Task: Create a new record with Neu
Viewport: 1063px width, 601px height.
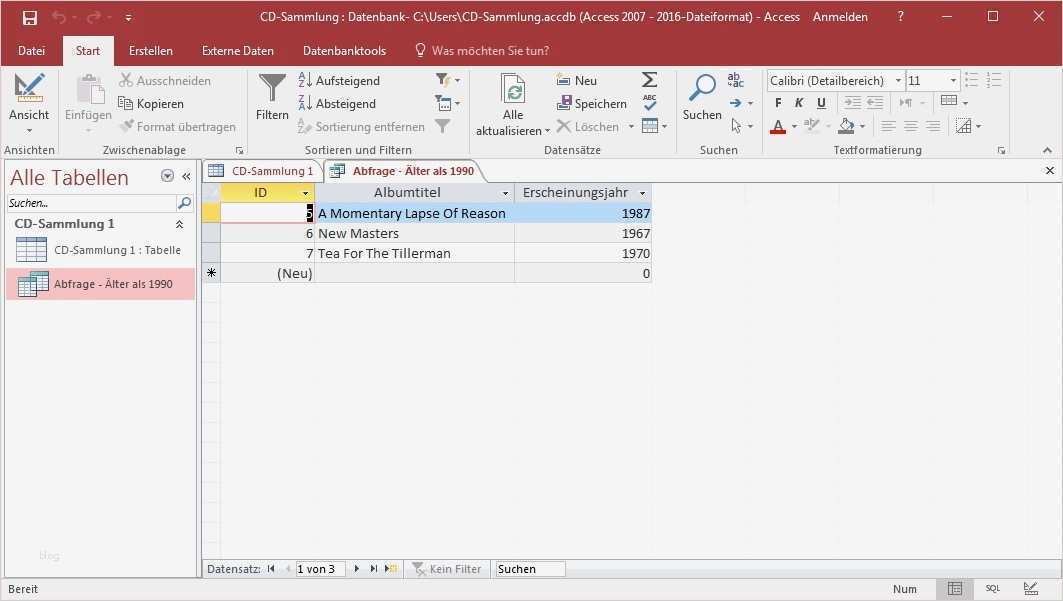Action: (x=577, y=80)
